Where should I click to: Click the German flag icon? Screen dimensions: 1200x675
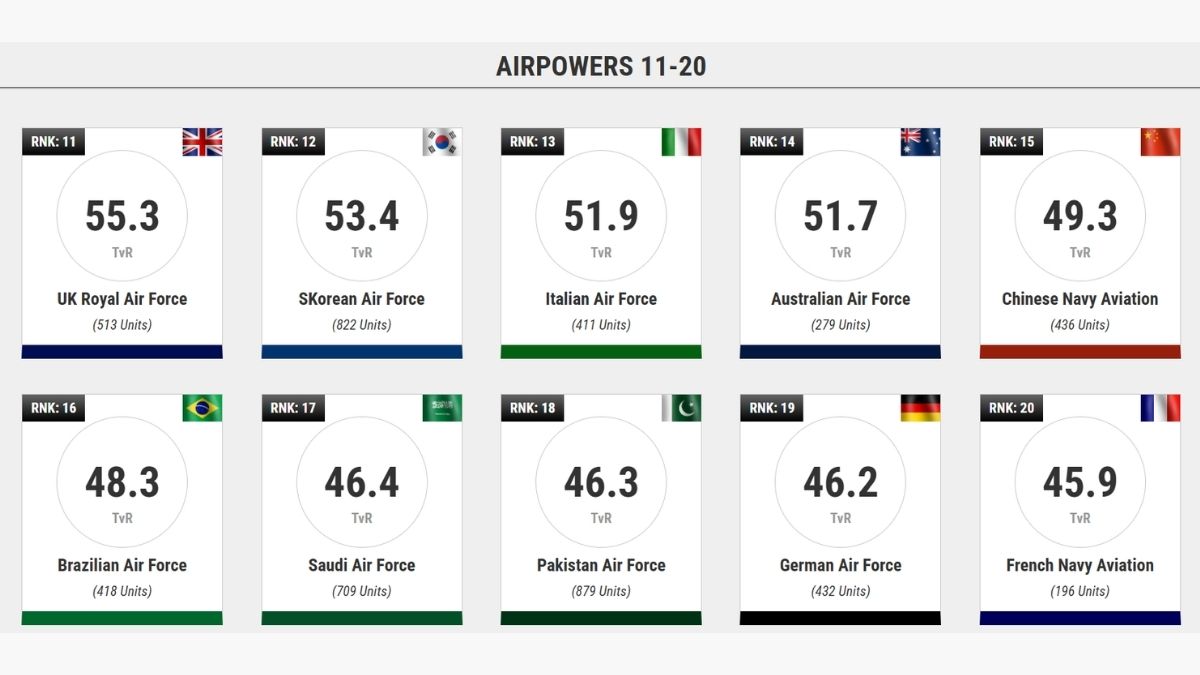920,408
